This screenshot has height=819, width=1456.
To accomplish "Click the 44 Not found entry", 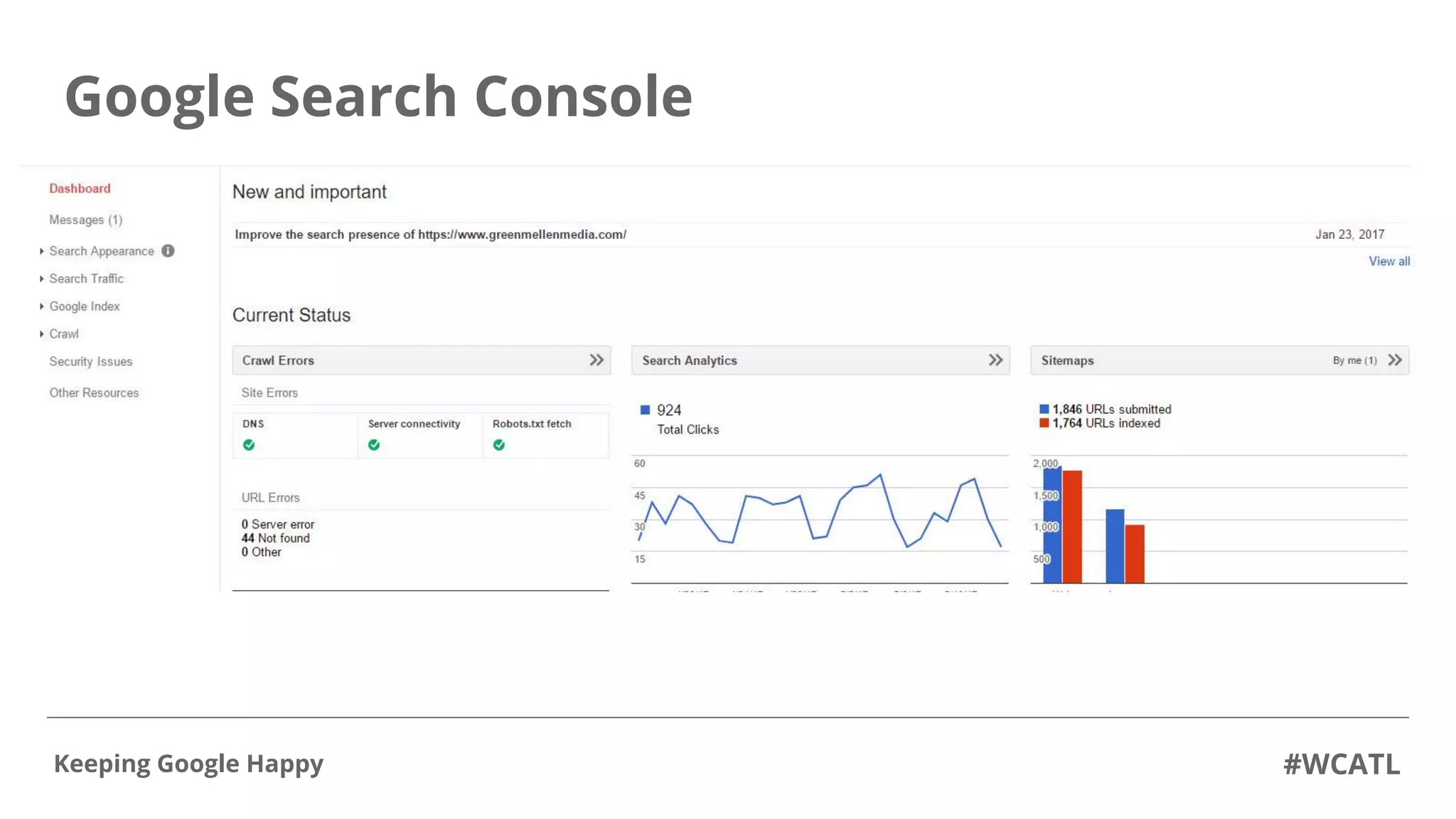I will coord(275,538).
